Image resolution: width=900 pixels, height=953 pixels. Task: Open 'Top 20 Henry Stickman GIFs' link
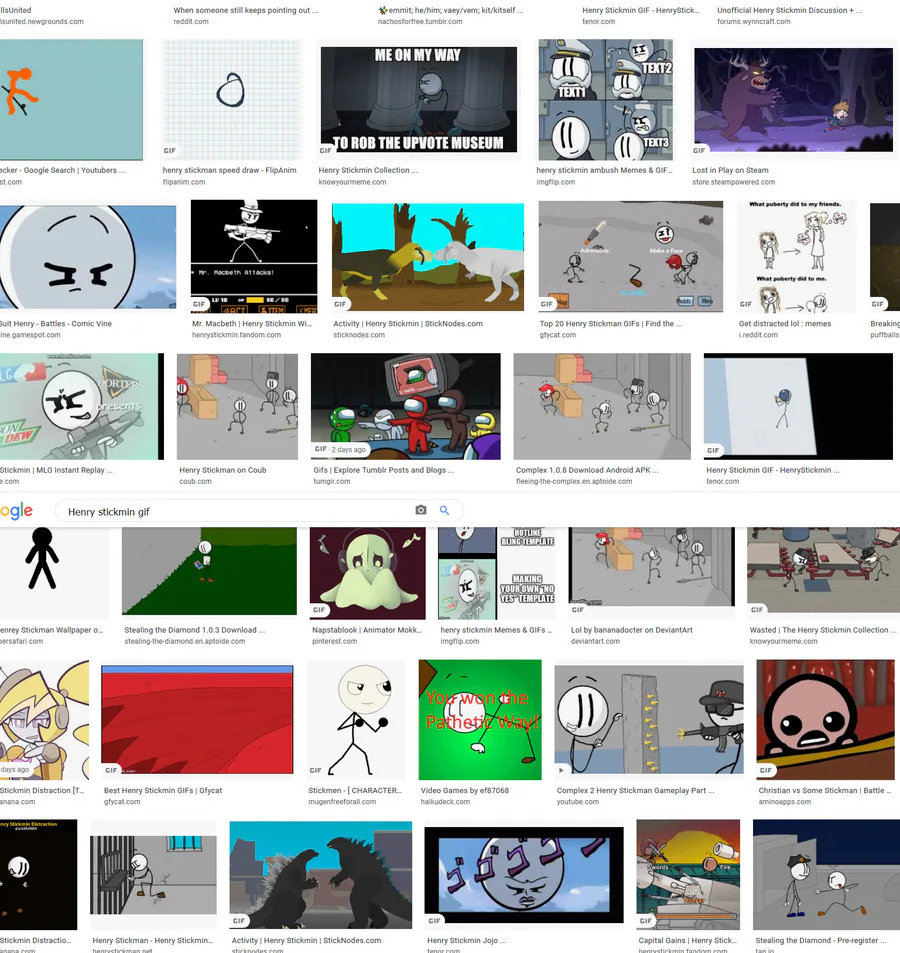[x=611, y=323]
